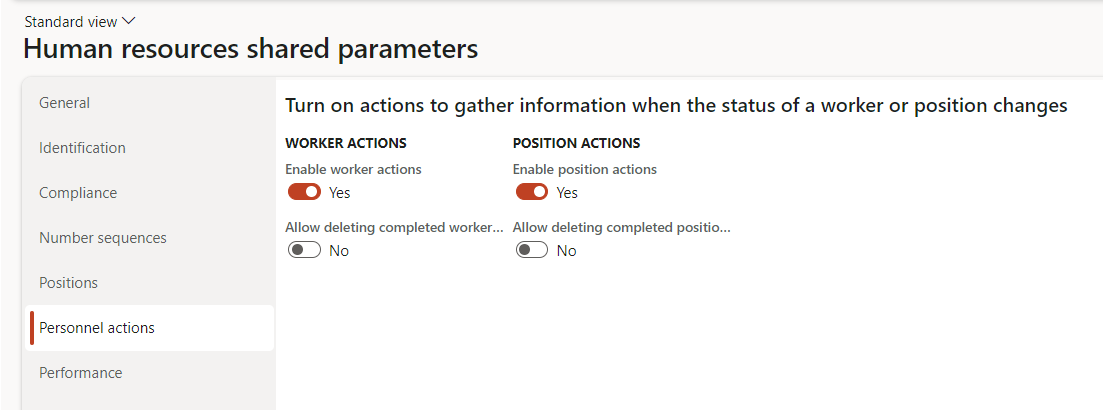The image size is (1103, 410).
Task: Enable Allow deleting completed worker actions
Action: pyautogui.click(x=305, y=250)
